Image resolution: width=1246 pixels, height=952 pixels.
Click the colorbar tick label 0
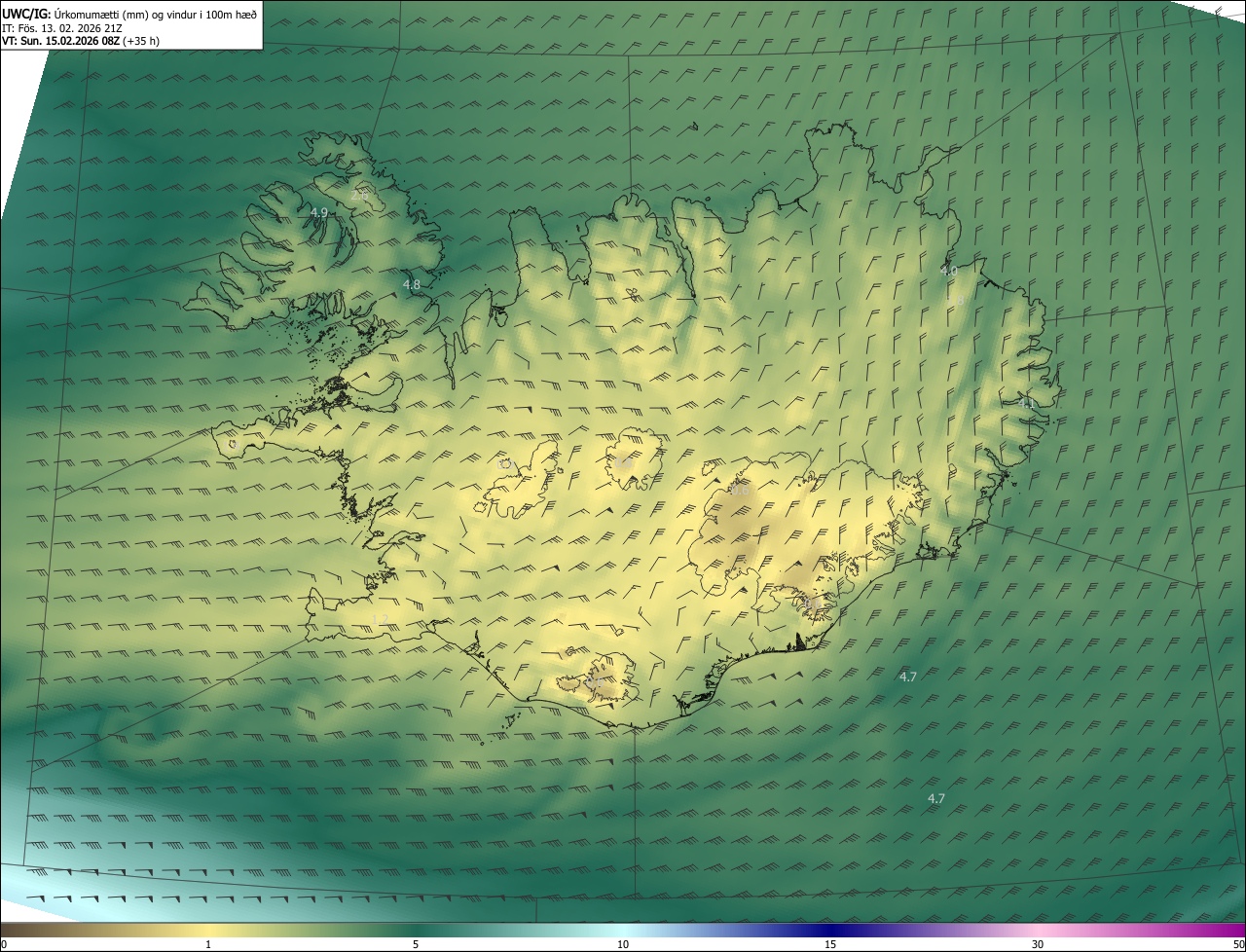(4, 944)
